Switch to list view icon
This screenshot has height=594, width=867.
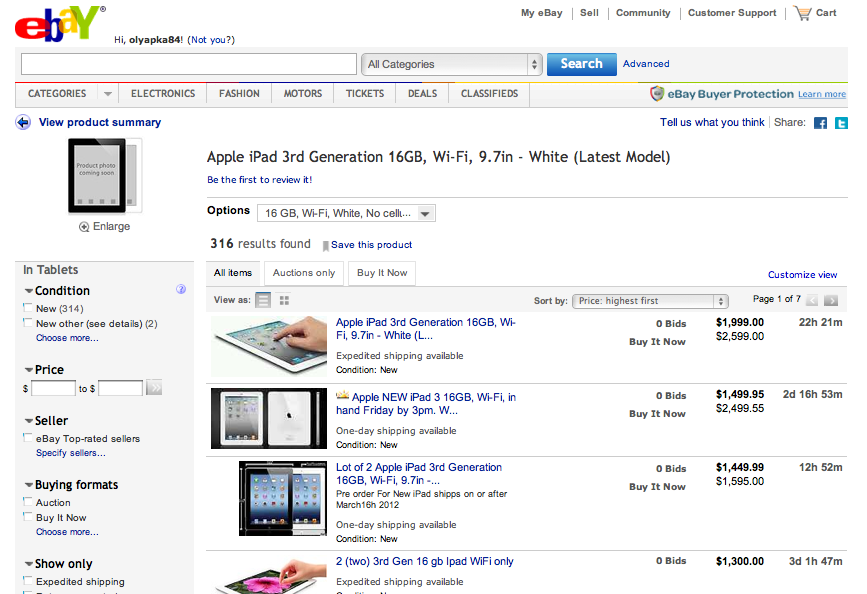(x=264, y=300)
